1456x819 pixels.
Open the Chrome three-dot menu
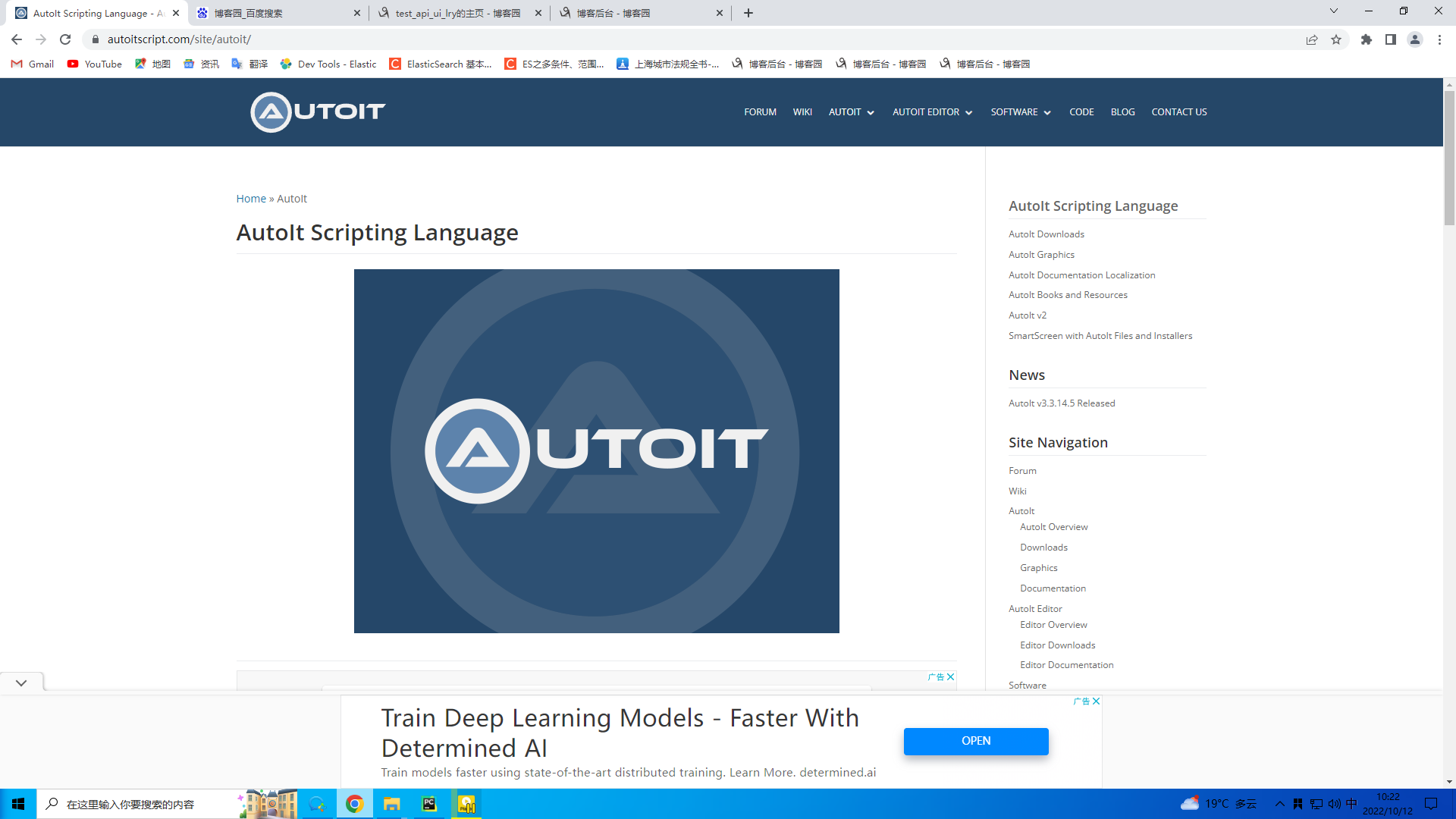(x=1439, y=39)
